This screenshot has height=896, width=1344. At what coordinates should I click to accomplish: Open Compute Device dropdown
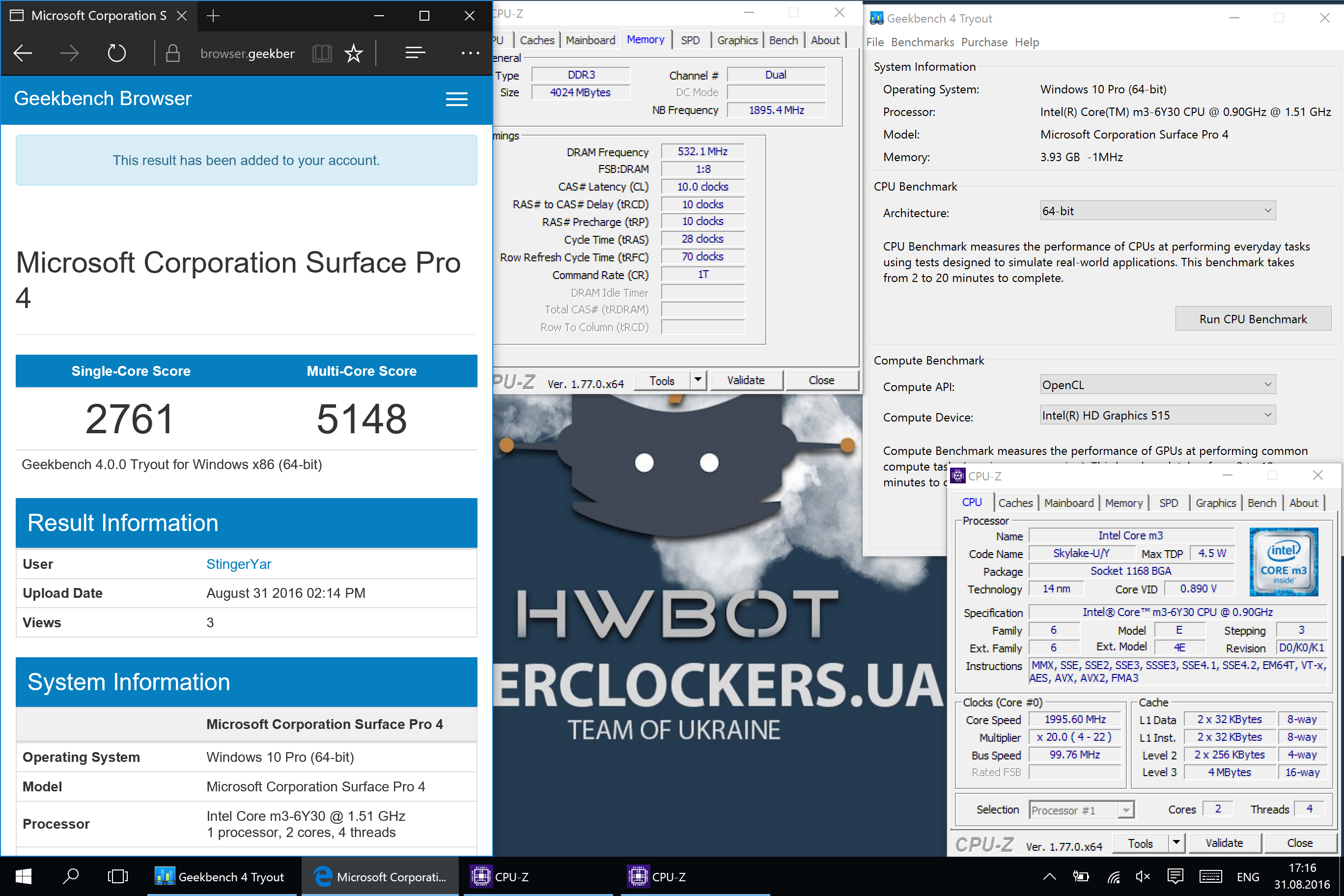tap(1157, 416)
